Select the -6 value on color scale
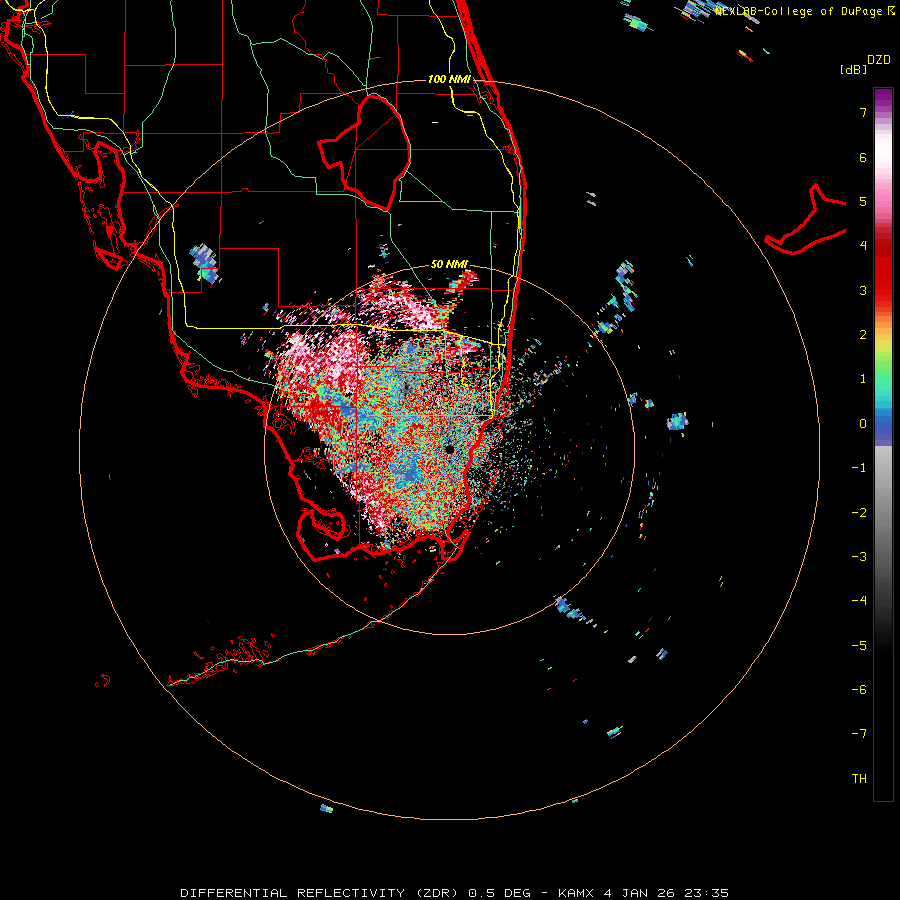This screenshot has height=900, width=900. [x=859, y=690]
